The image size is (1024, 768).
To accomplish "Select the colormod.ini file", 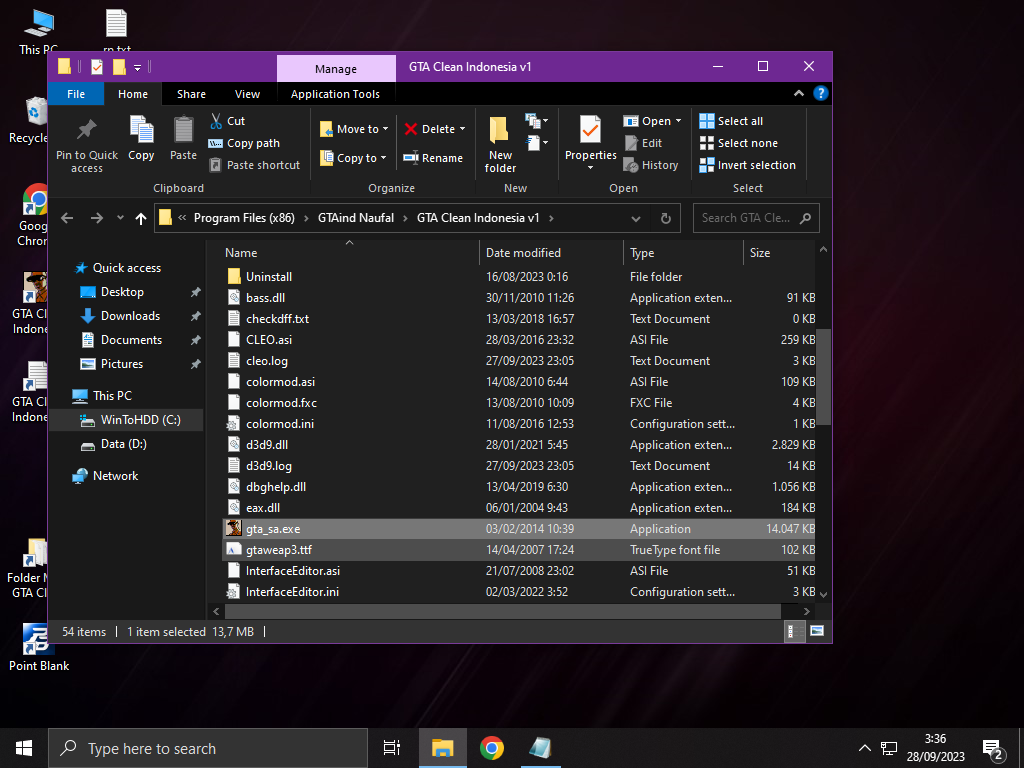I will (519, 424).
